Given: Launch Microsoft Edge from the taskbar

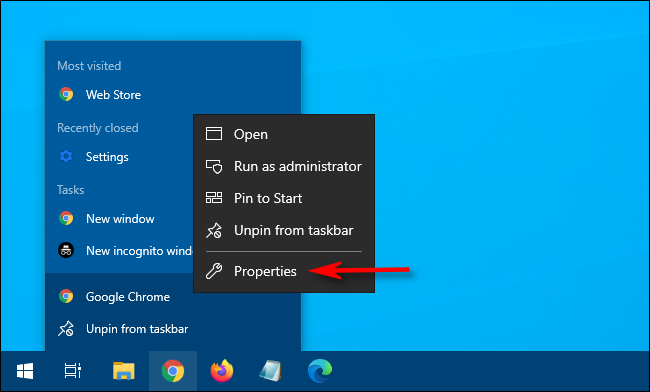Looking at the screenshot, I should [320, 371].
